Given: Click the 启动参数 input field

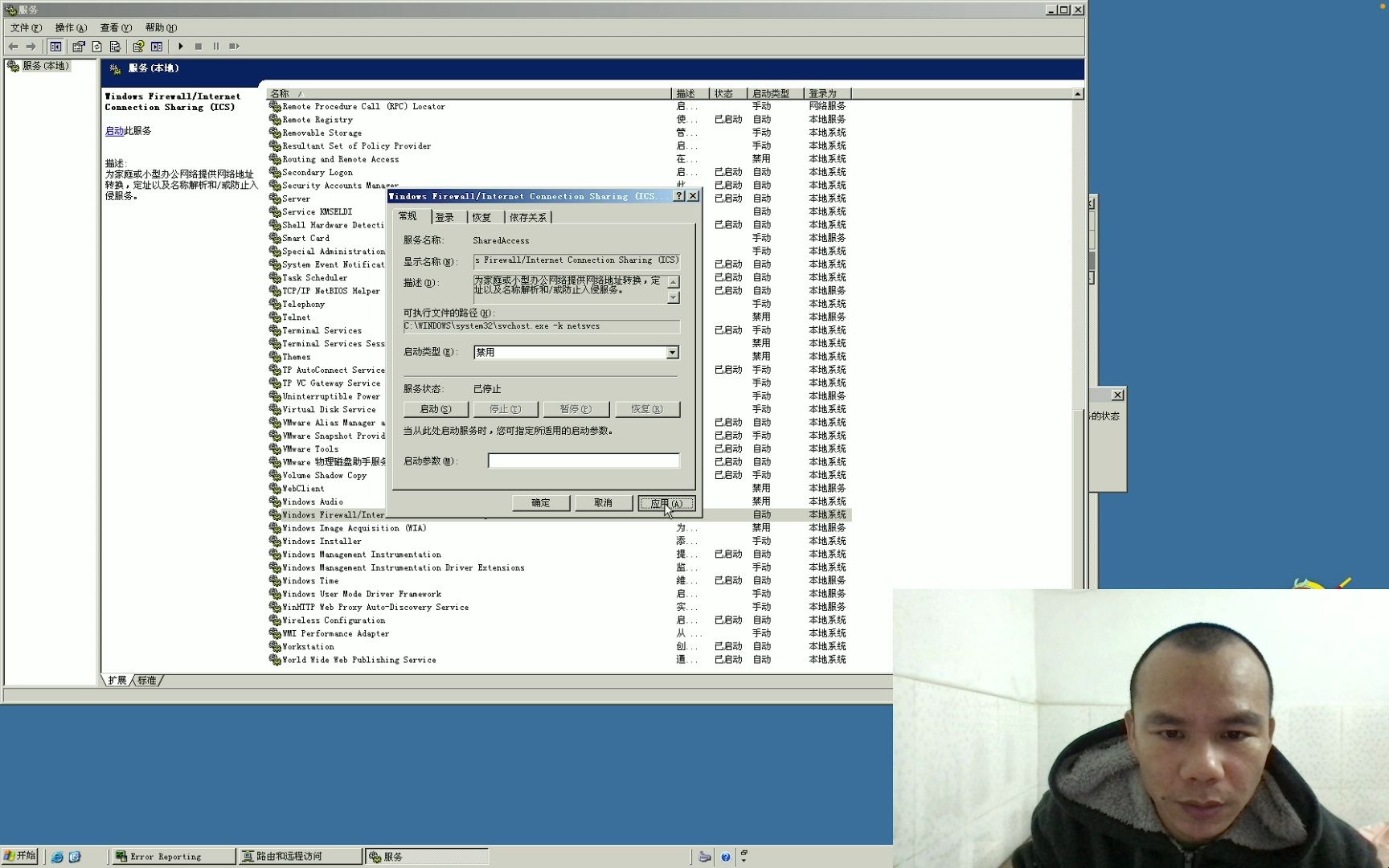Looking at the screenshot, I should click(584, 461).
